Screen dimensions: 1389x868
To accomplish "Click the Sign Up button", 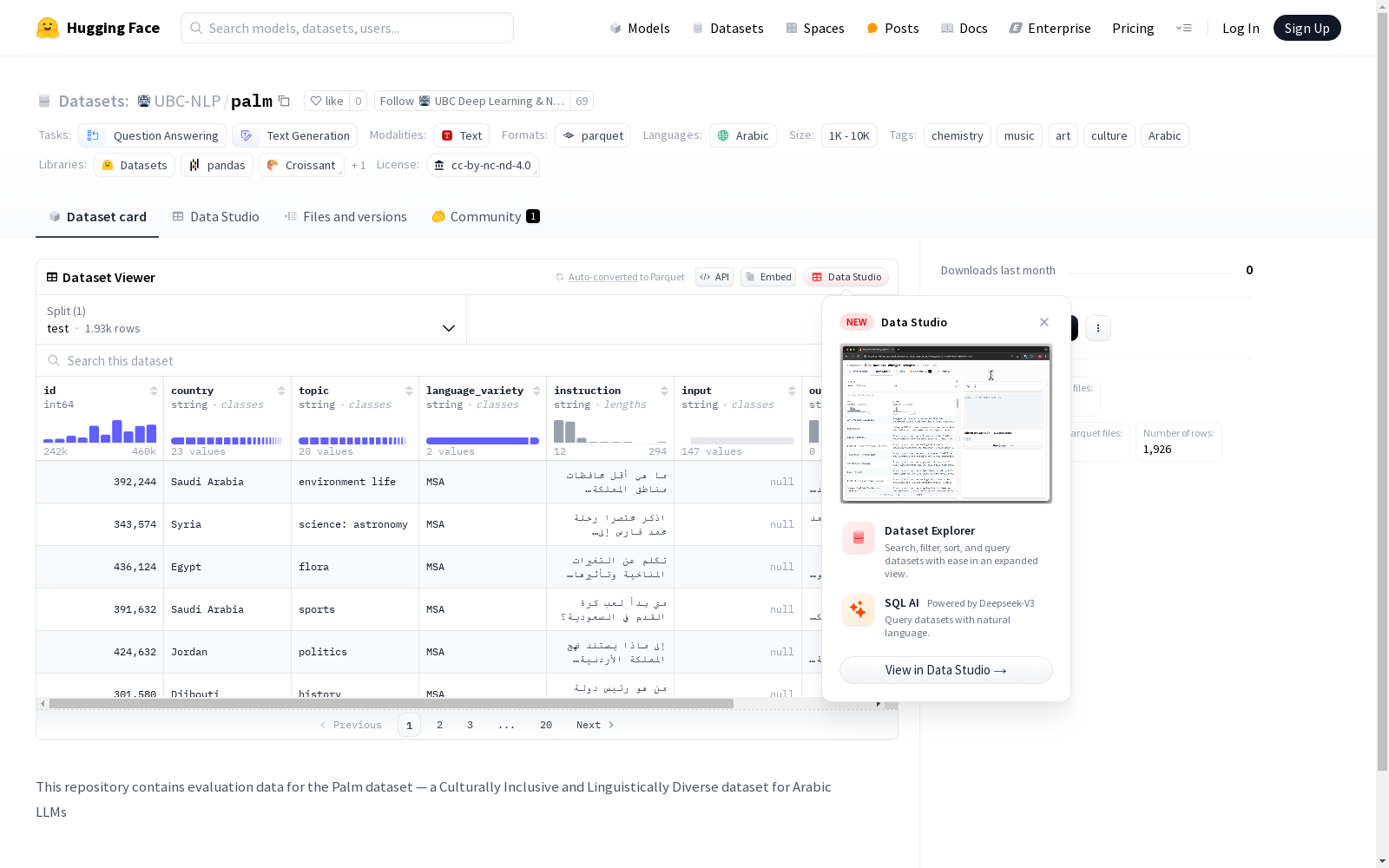I will 1307,28.
